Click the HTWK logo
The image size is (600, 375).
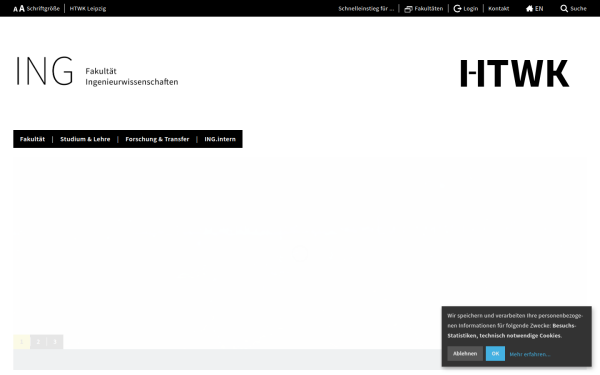(515, 73)
